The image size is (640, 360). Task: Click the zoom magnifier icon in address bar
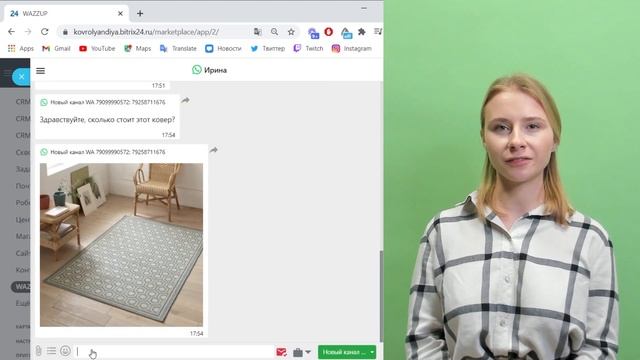pos(274,32)
